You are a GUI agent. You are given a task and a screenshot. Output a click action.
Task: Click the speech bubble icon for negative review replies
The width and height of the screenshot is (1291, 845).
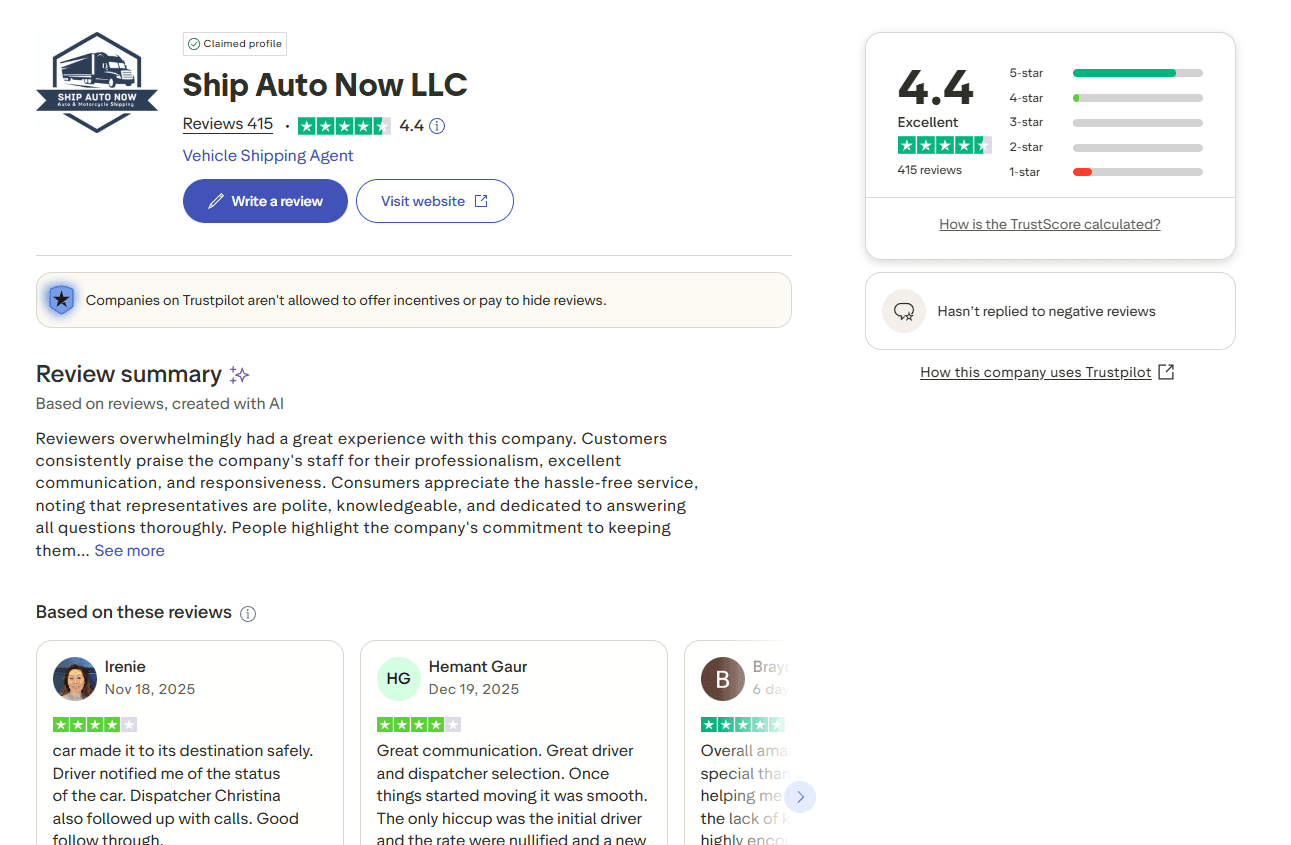(x=904, y=311)
